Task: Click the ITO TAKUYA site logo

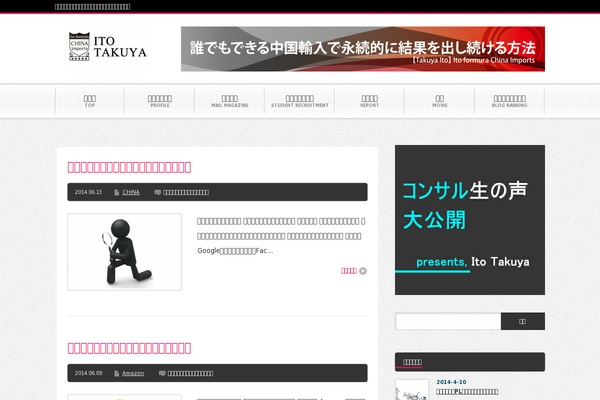Action: point(108,46)
